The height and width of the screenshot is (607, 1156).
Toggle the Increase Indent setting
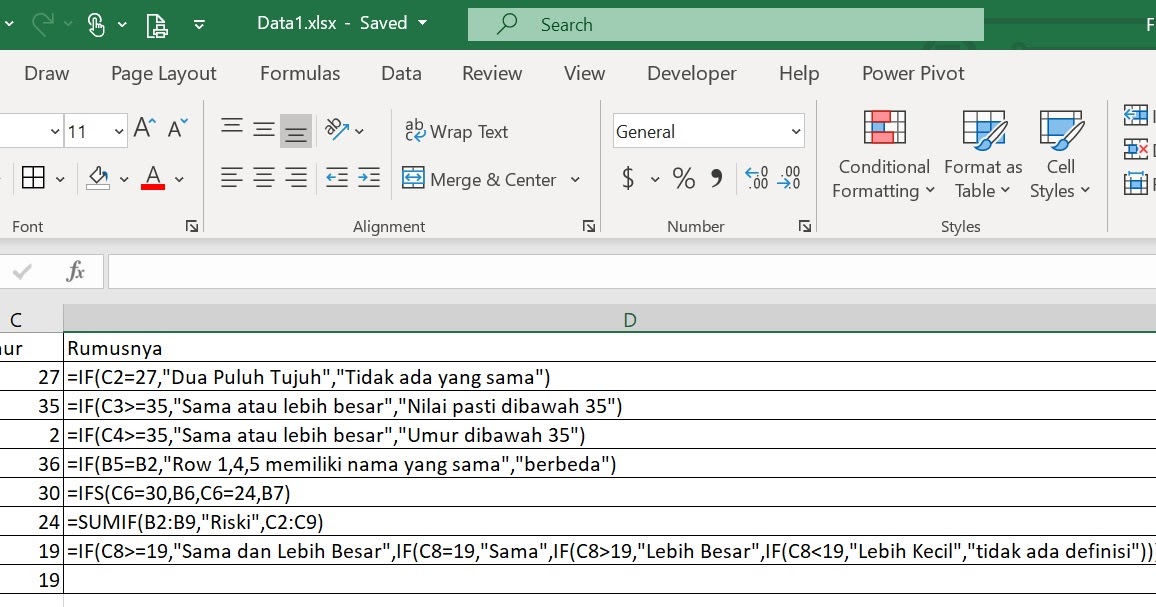[368, 178]
